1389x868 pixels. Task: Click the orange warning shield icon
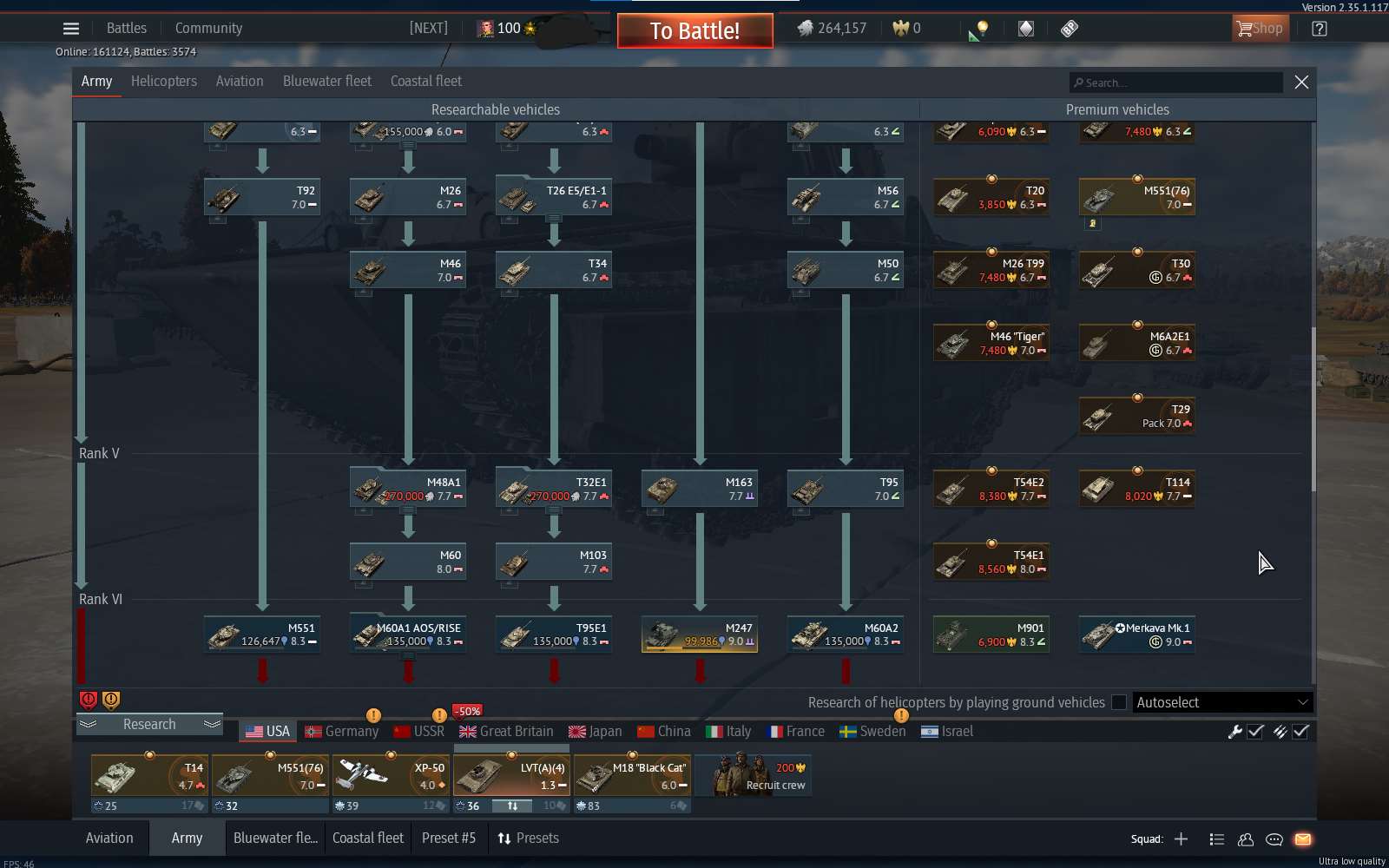tap(112, 700)
